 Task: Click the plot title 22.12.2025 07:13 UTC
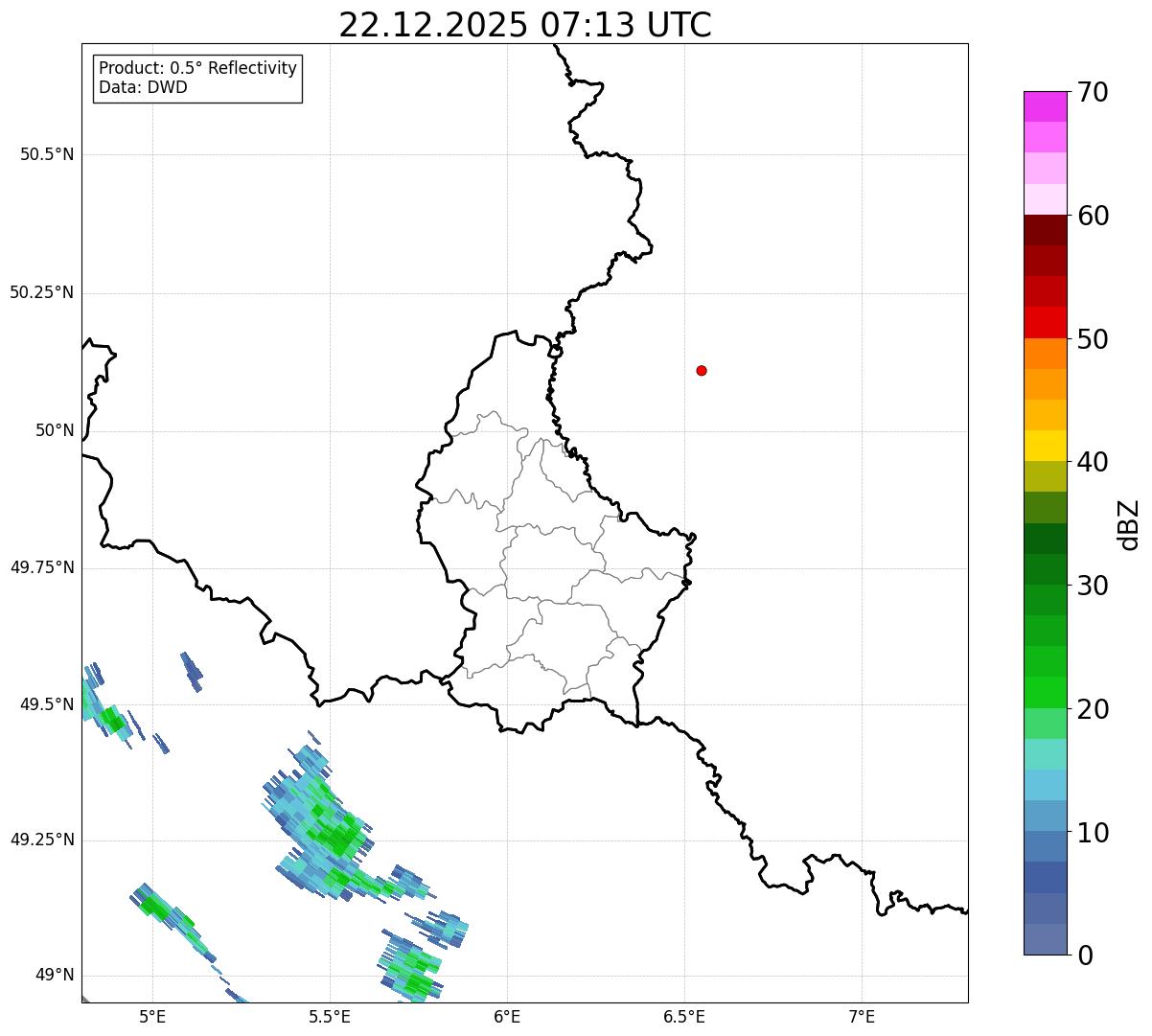coord(525,25)
